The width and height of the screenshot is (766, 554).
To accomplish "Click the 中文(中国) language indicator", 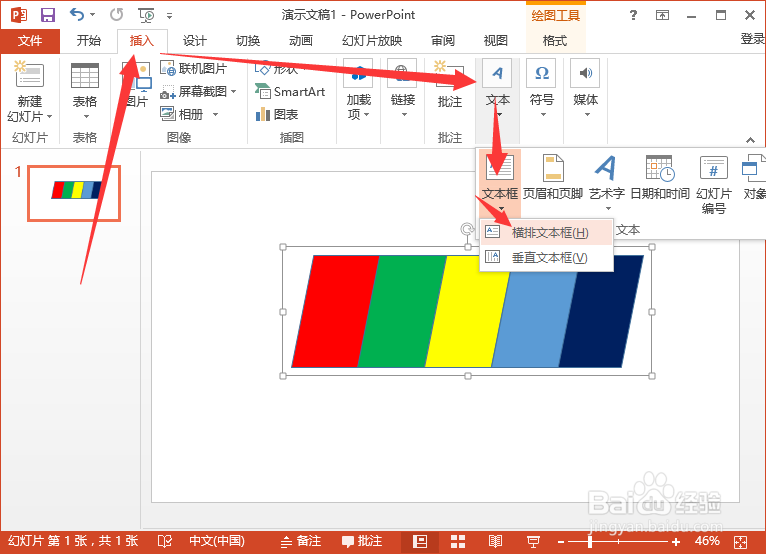I will (x=217, y=541).
